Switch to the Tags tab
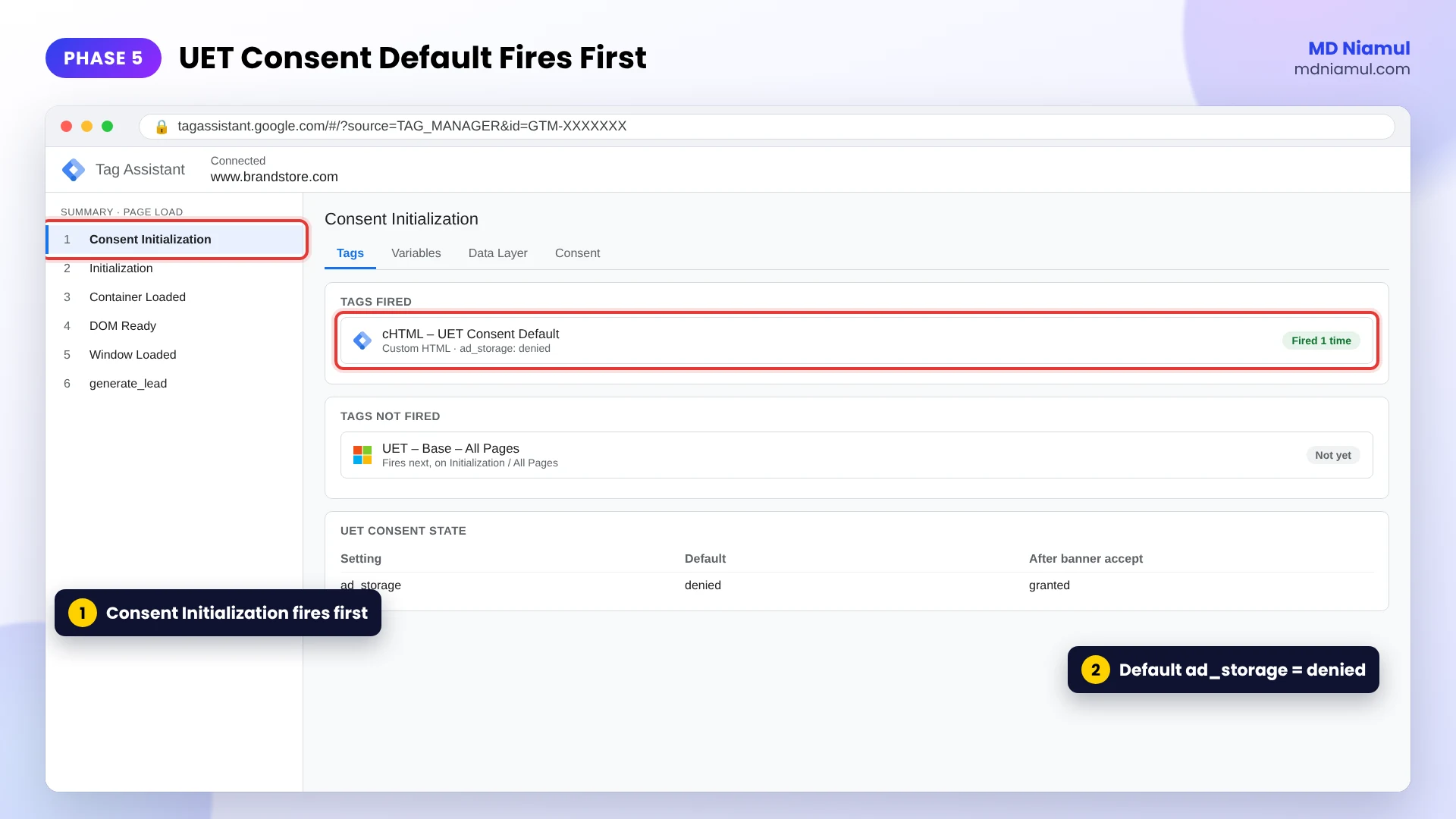Screen dimensions: 1456x819 pyautogui.click(x=350, y=253)
